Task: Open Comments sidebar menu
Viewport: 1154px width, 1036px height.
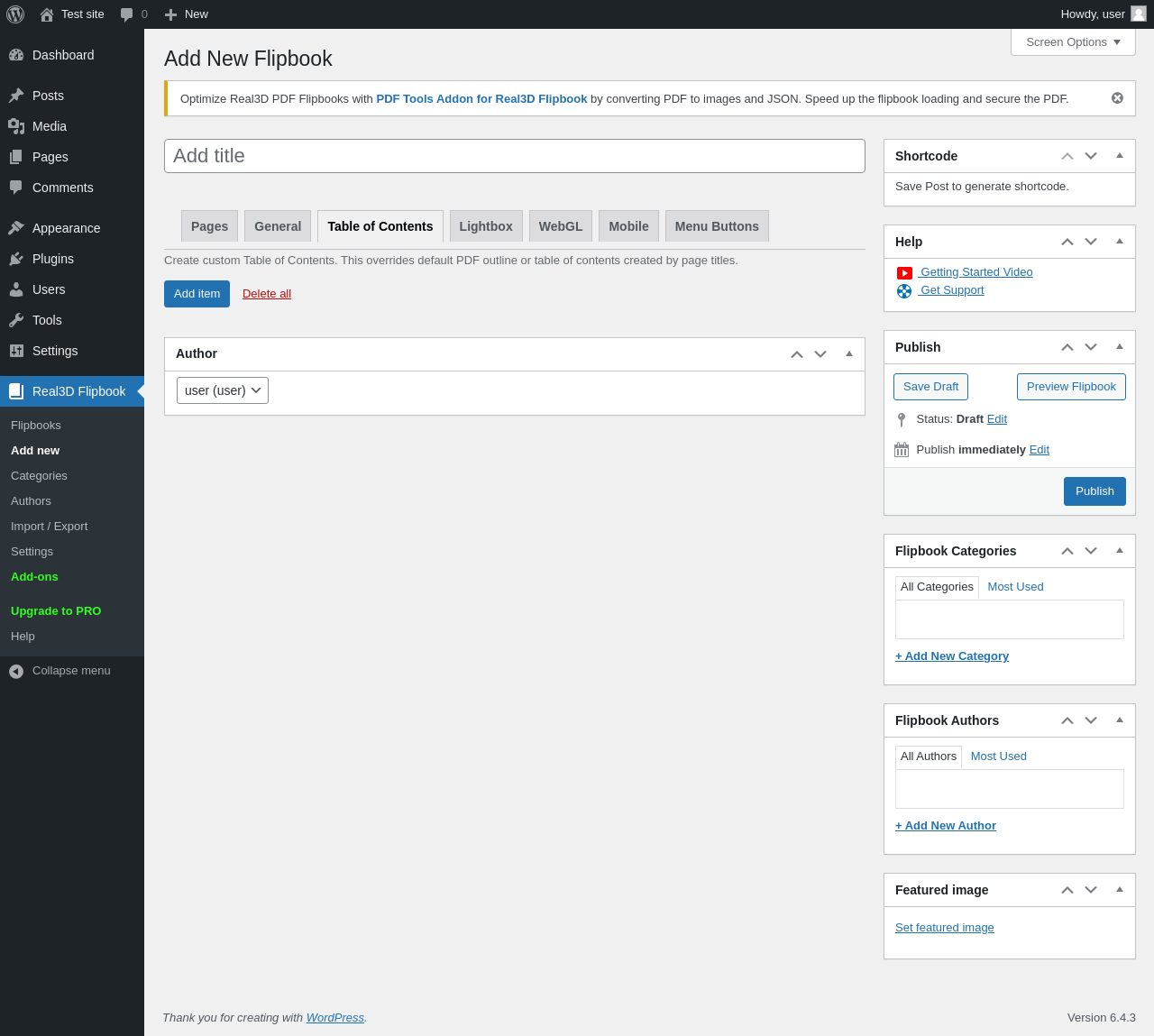Action: 72,188
